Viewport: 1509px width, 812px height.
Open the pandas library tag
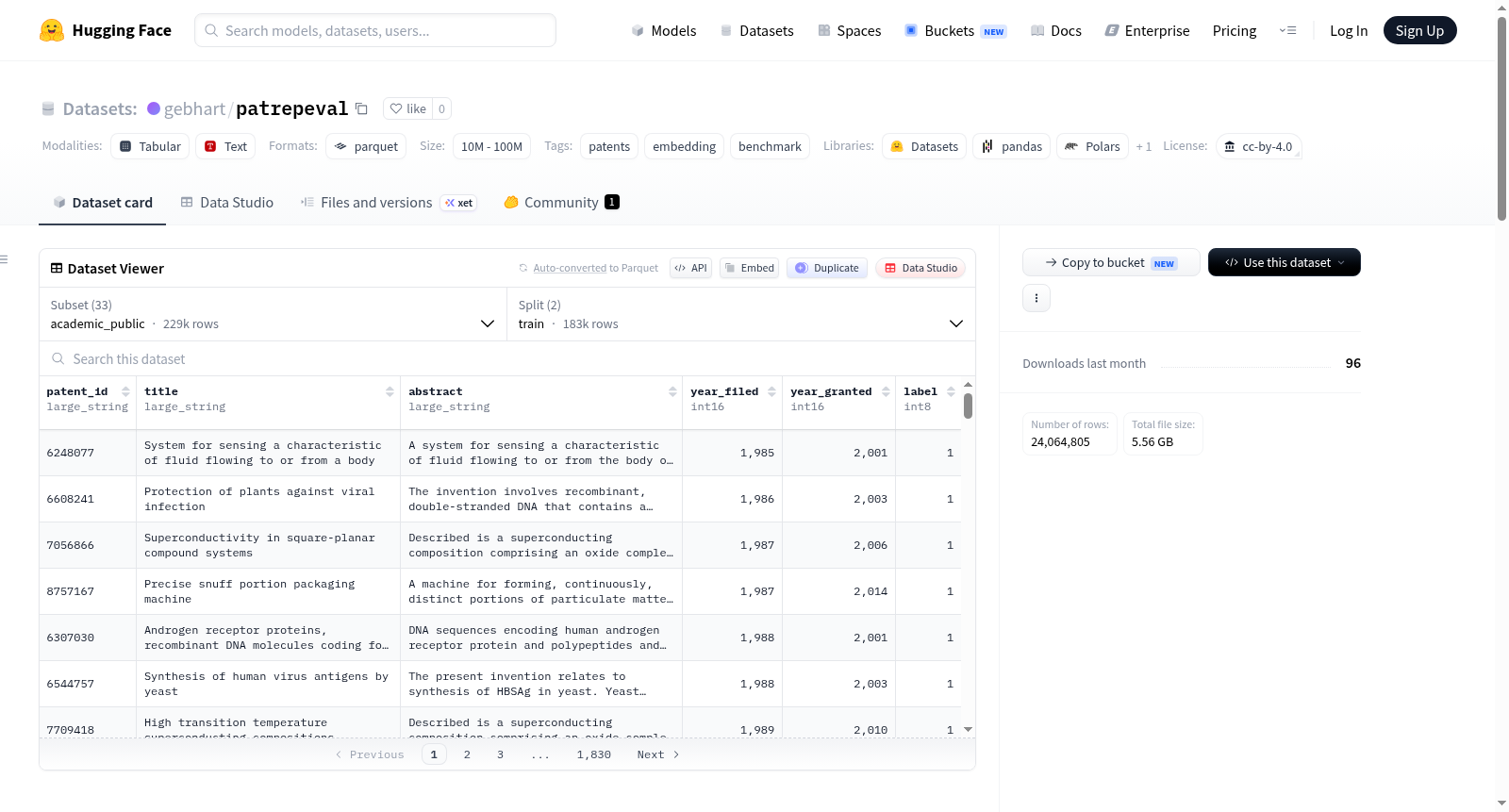pos(1012,146)
